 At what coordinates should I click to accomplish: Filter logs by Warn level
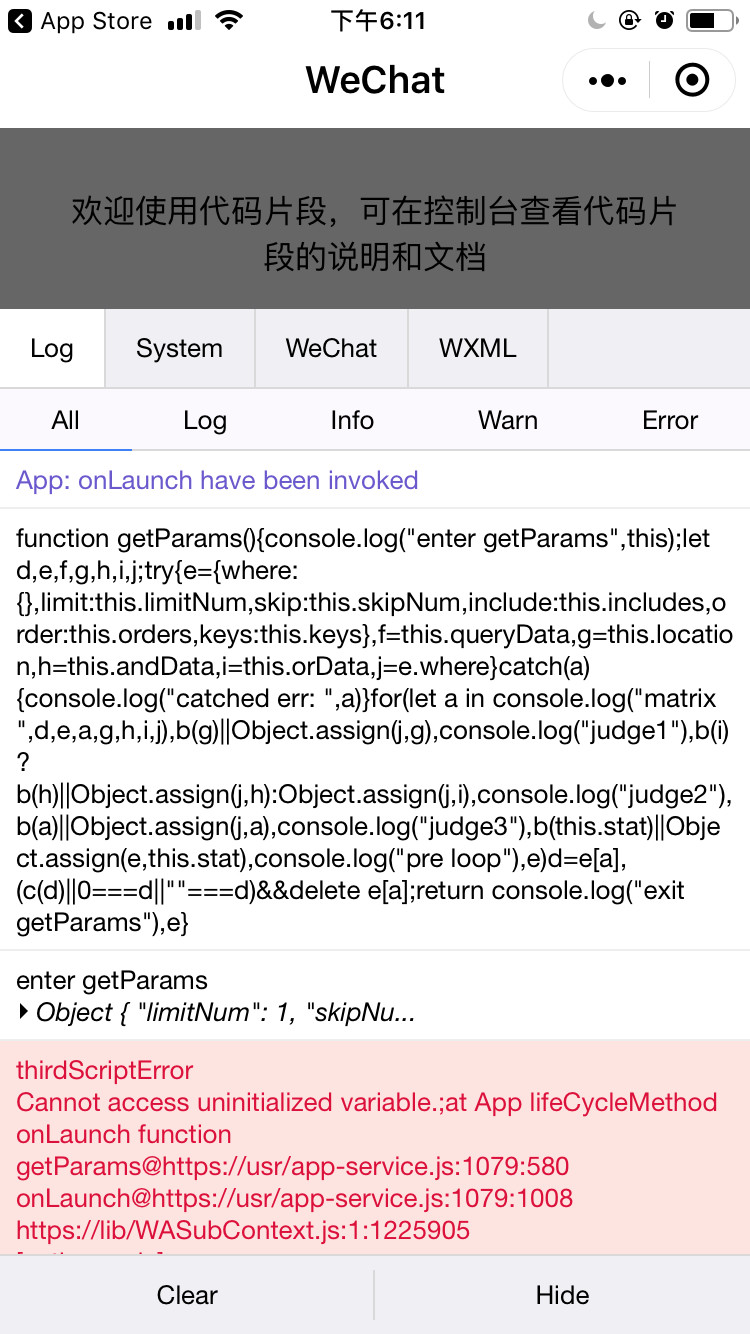(508, 420)
